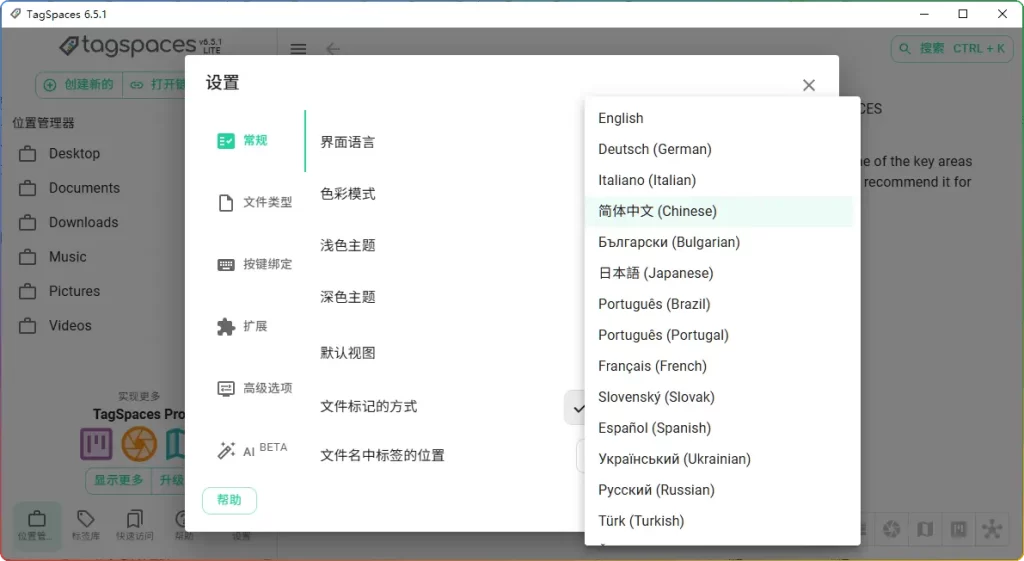The width and height of the screenshot is (1024, 561).
Task: Click the tagspaces logo in sidebar
Action: pos(140,45)
